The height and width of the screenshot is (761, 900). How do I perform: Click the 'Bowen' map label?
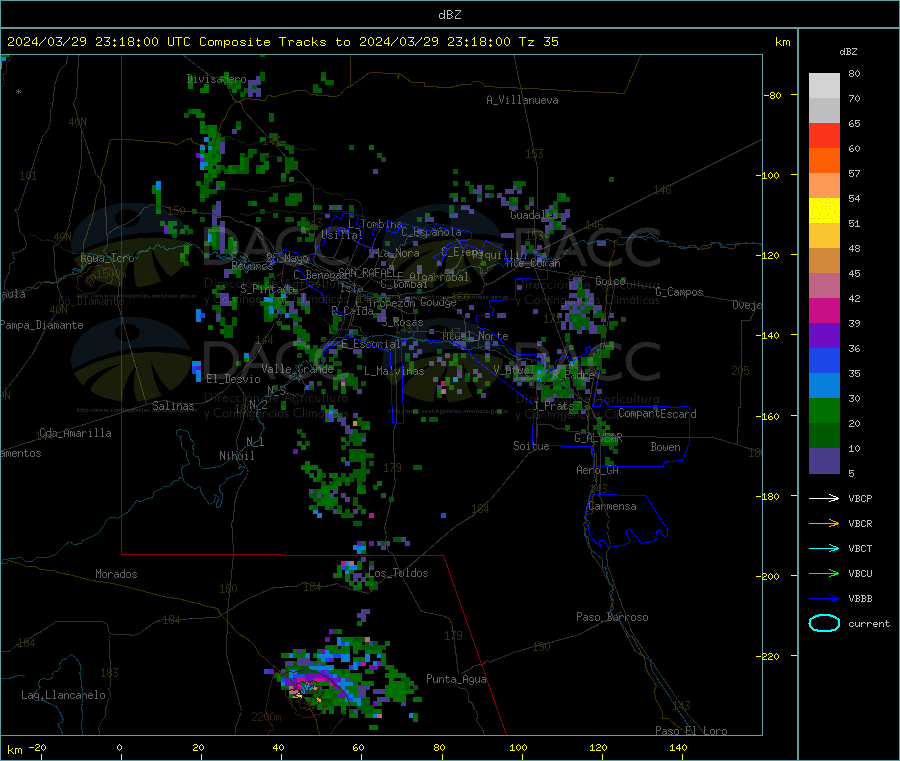click(665, 447)
